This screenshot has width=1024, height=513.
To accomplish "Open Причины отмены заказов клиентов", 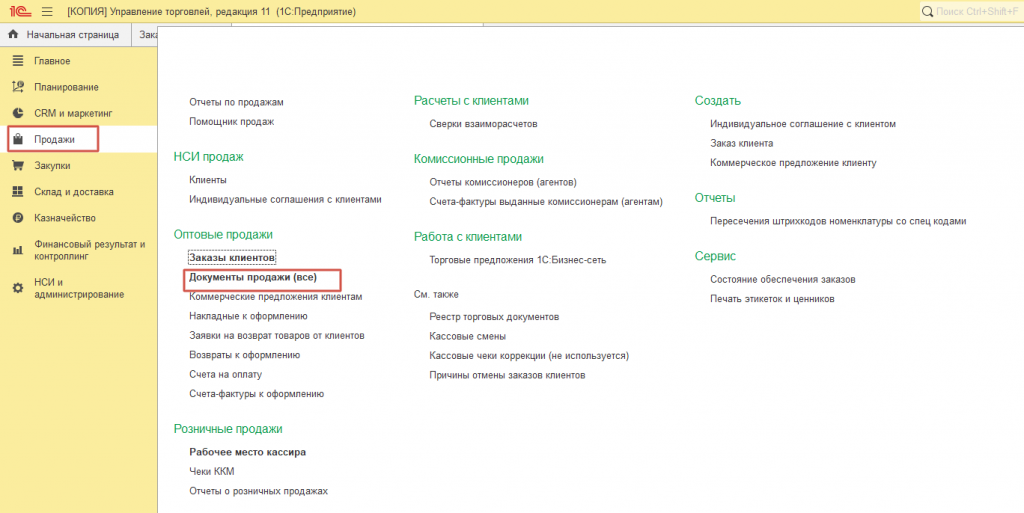I will (507, 375).
